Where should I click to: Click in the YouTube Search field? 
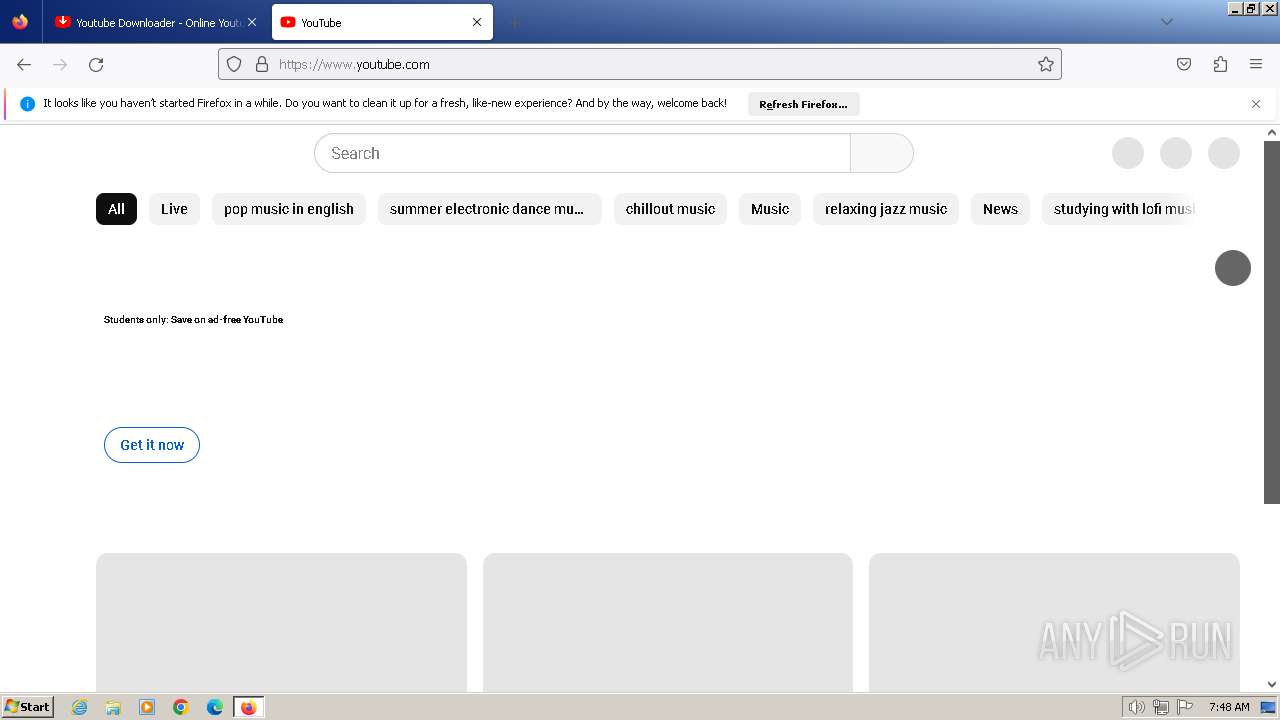tap(582, 153)
